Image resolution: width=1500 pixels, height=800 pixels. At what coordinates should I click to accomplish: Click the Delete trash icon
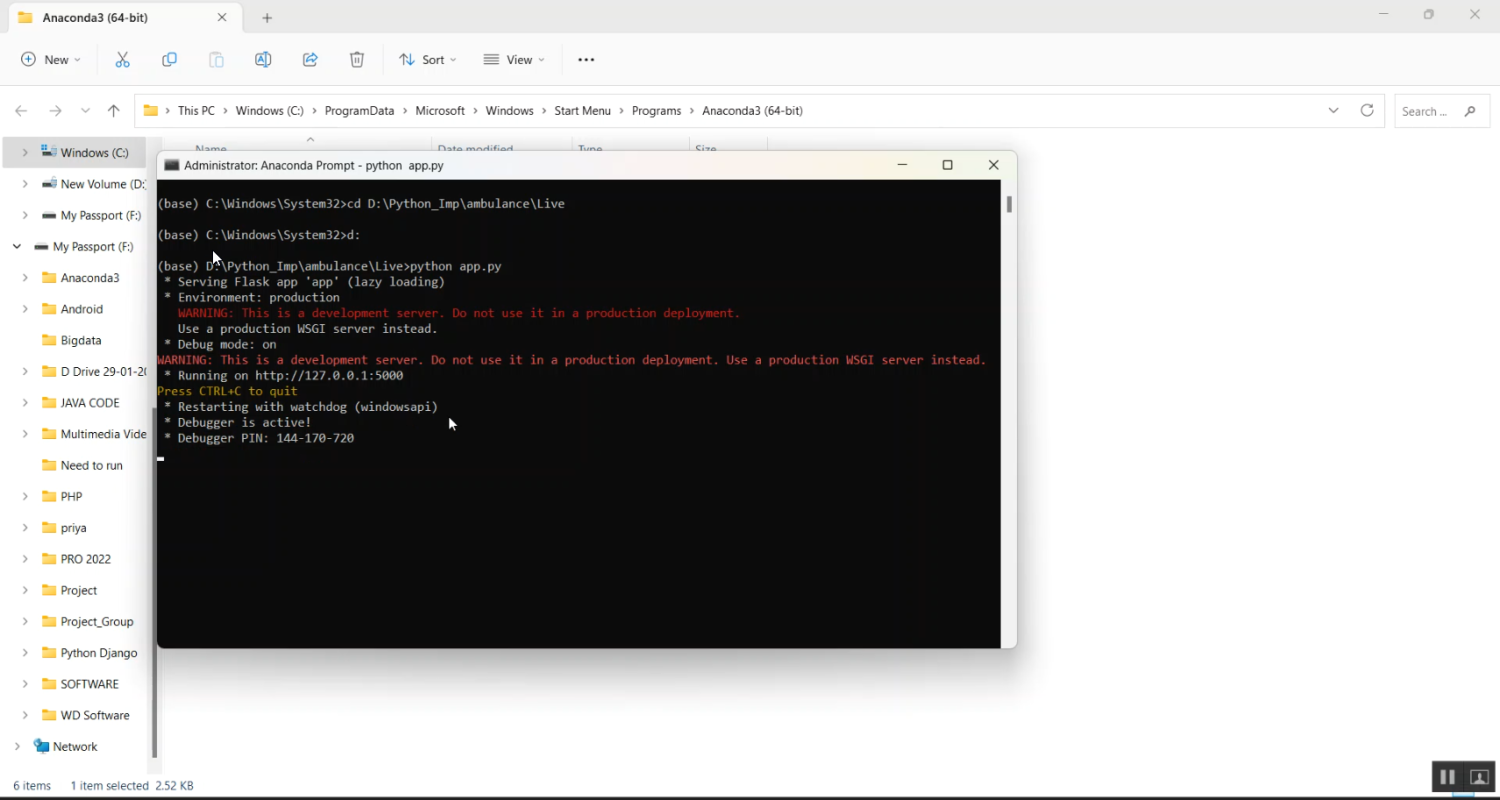pos(357,60)
